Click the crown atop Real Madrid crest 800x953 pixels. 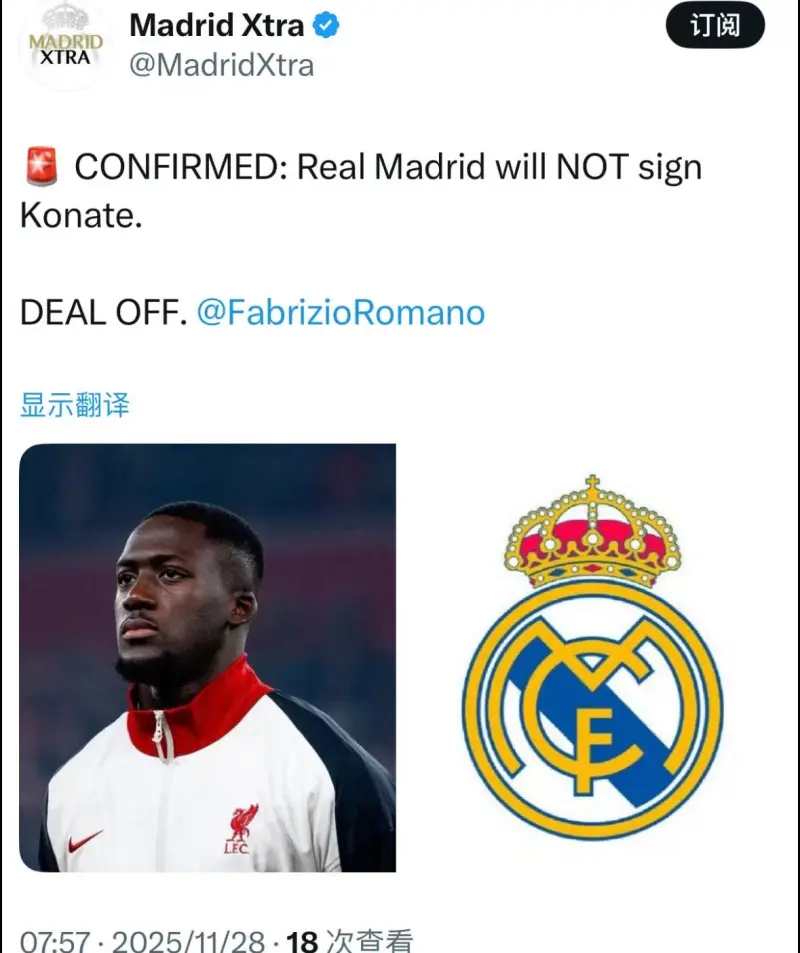(x=592, y=531)
